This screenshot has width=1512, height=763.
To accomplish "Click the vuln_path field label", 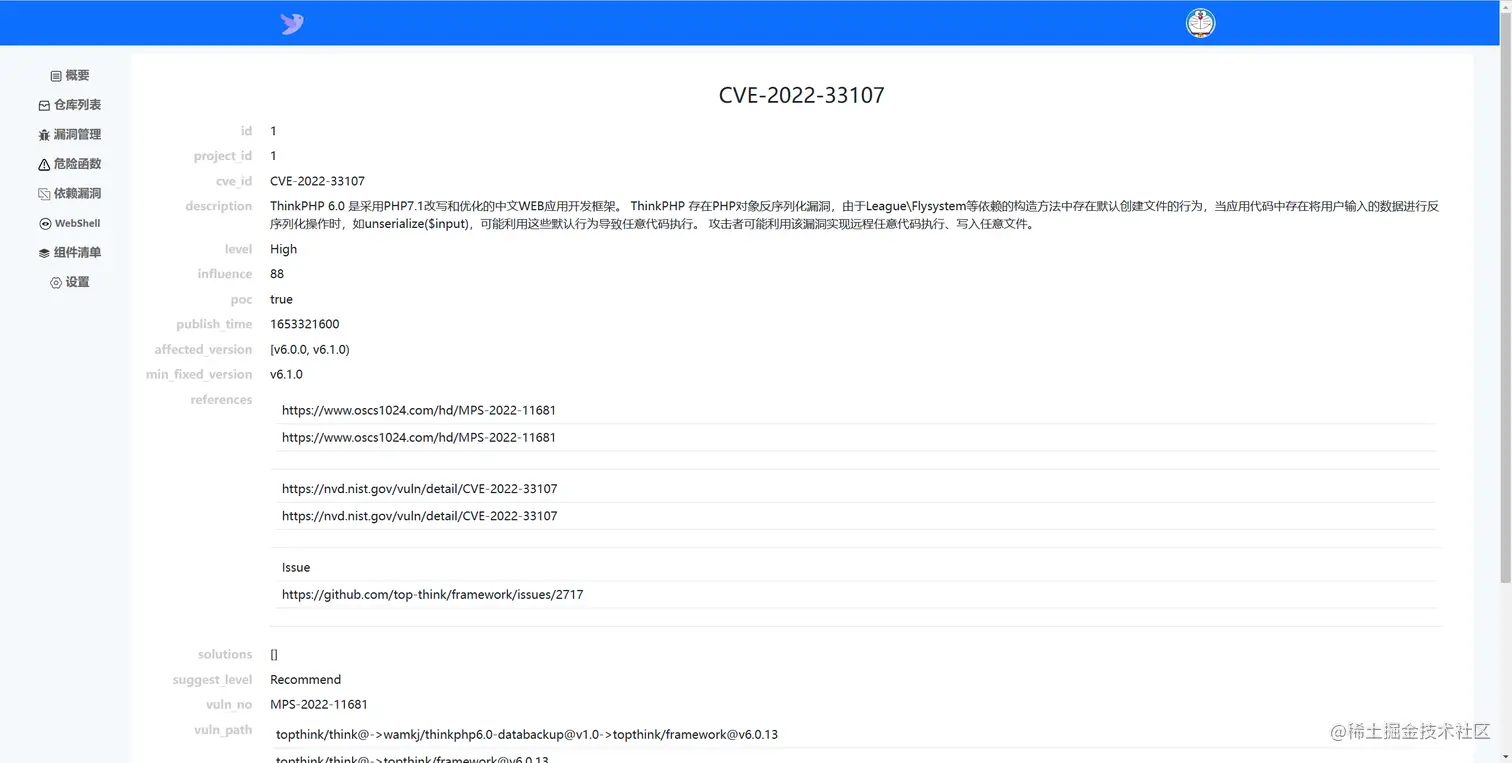I will tap(223, 730).
